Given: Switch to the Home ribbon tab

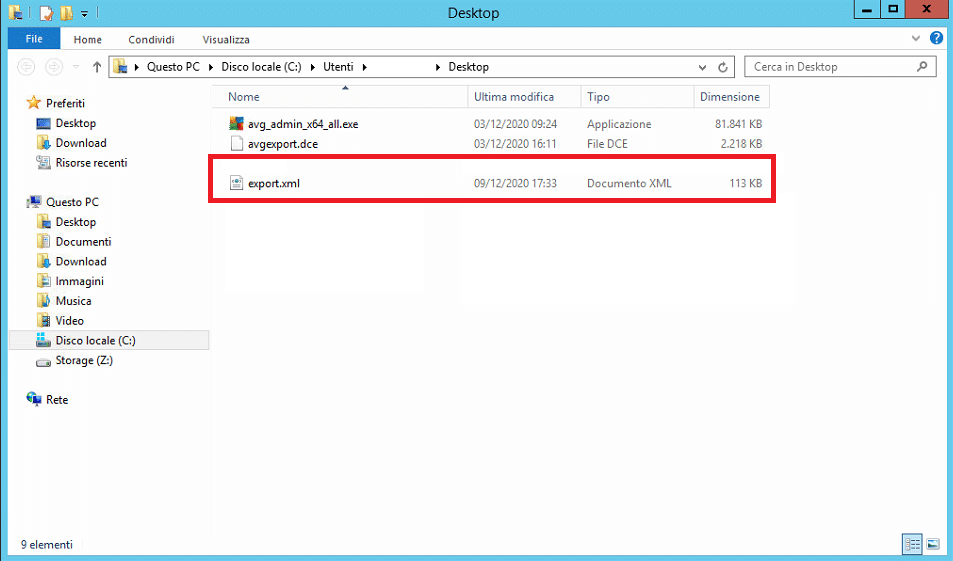Looking at the screenshot, I should coord(88,40).
